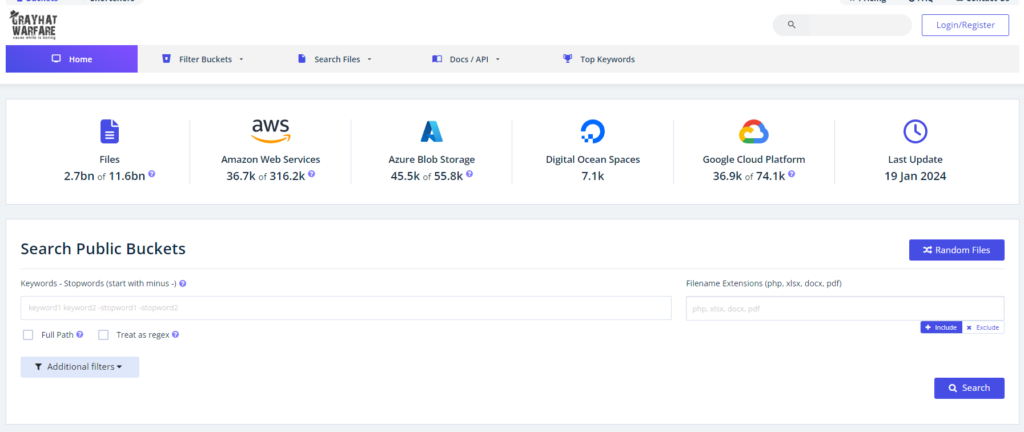This screenshot has height=432, width=1024.
Task: Click the Last Update clock icon
Action: coord(915,131)
